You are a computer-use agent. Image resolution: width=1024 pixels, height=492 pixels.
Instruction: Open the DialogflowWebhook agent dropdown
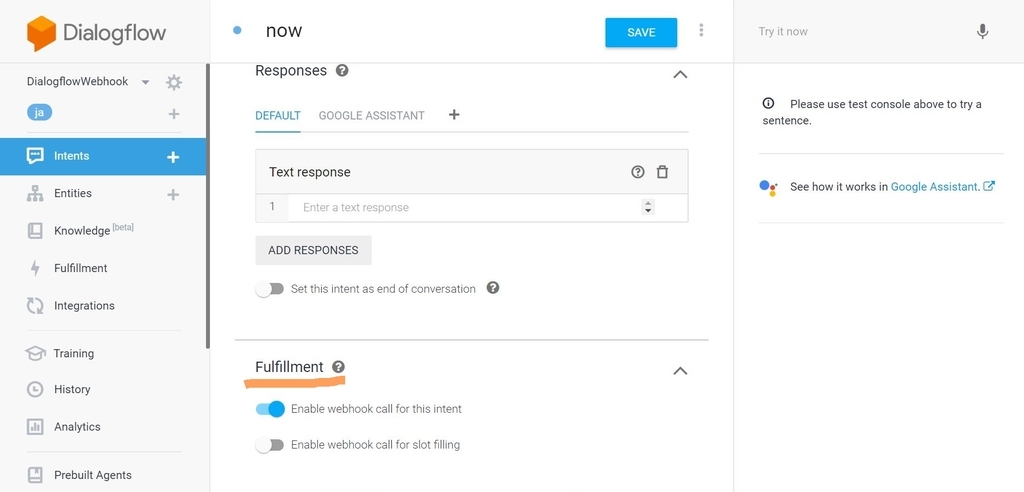pyautogui.click(x=146, y=82)
